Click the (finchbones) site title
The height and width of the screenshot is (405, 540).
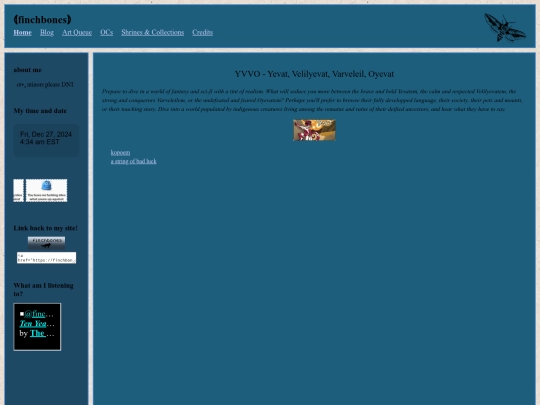[x=42, y=20]
